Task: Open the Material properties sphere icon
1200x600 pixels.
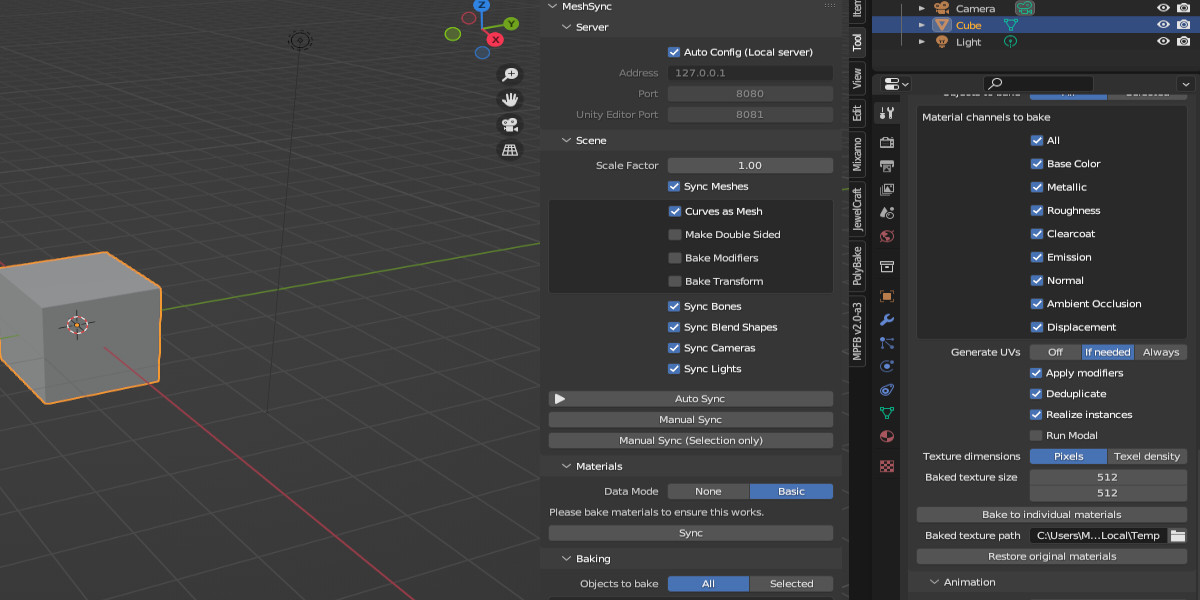Action: coord(886,437)
